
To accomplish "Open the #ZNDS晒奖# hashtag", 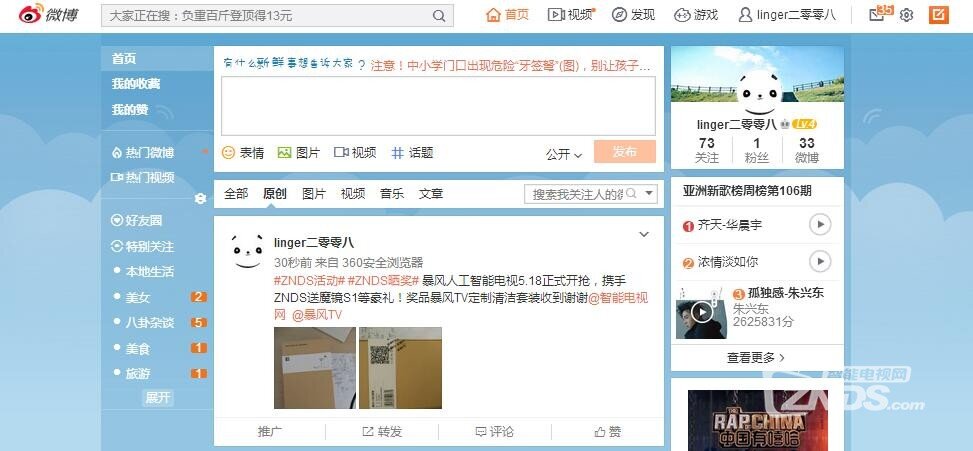I will pos(383,281).
